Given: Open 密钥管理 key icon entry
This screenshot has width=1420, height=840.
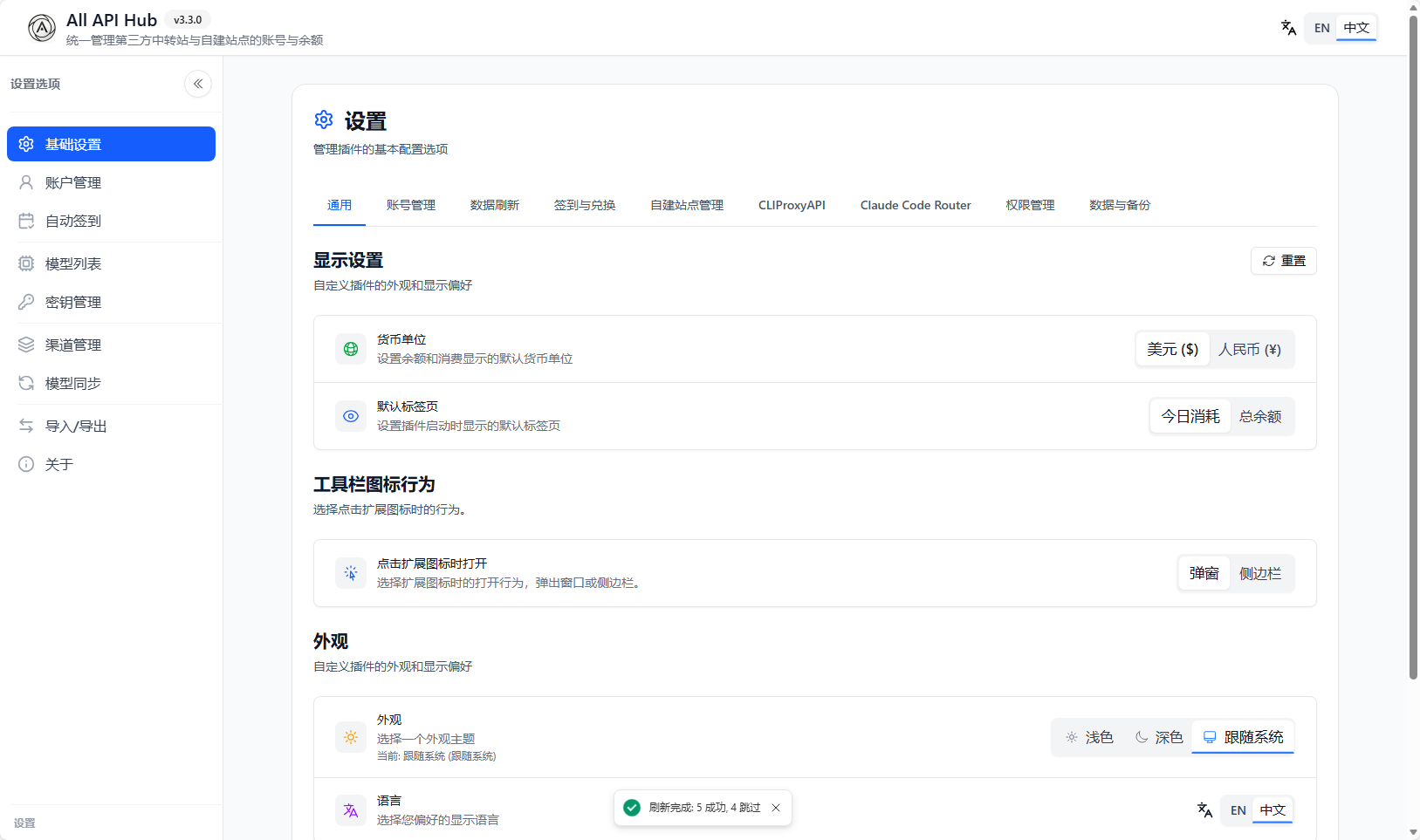Looking at the screenshot, I should [x=26, y=302].
